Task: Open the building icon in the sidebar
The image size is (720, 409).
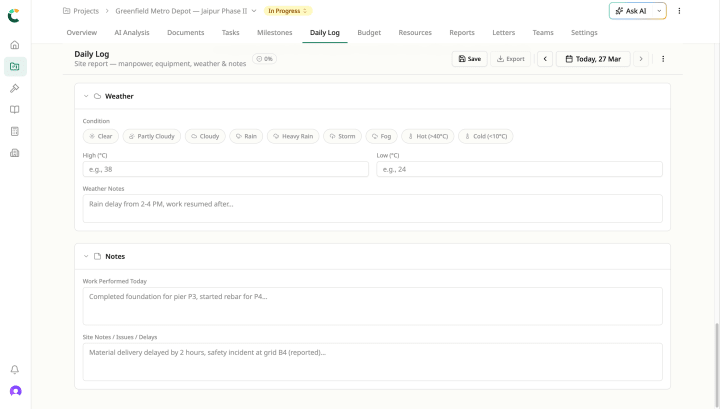Action: pyautogui.click(x=15, y=153)
